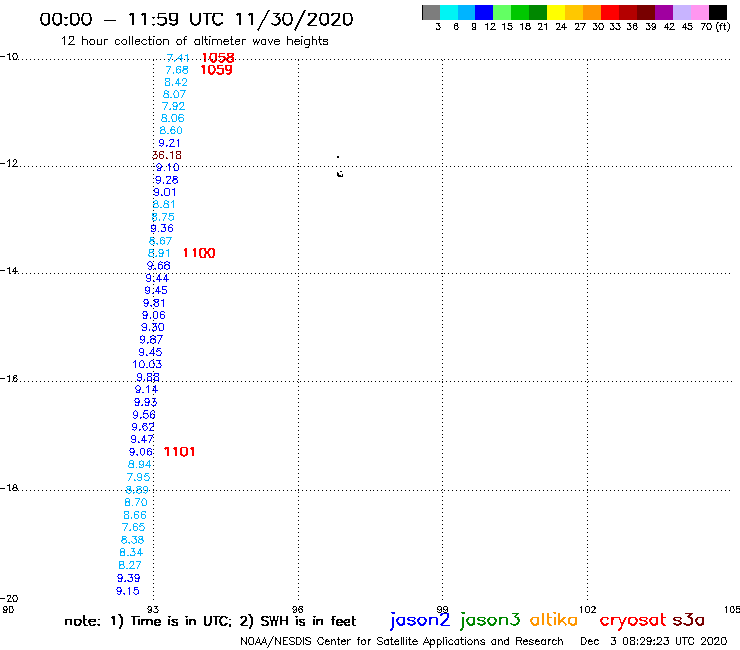Click the jason2 satellite legend label
This screenshot has width=740, height=650.
pos(420,621)
